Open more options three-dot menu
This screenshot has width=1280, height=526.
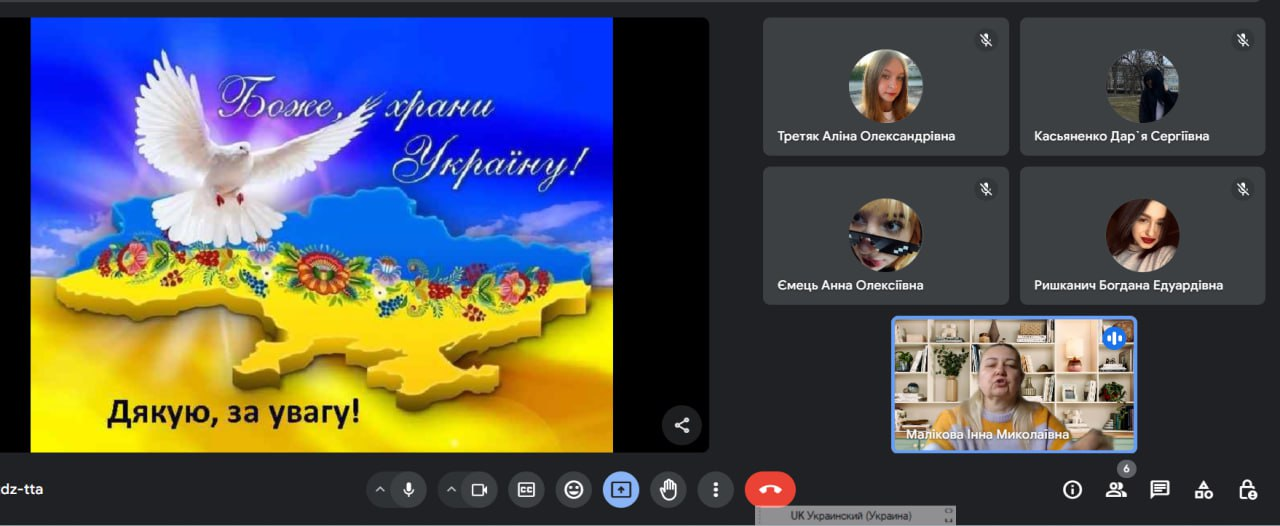click(715, 490)
